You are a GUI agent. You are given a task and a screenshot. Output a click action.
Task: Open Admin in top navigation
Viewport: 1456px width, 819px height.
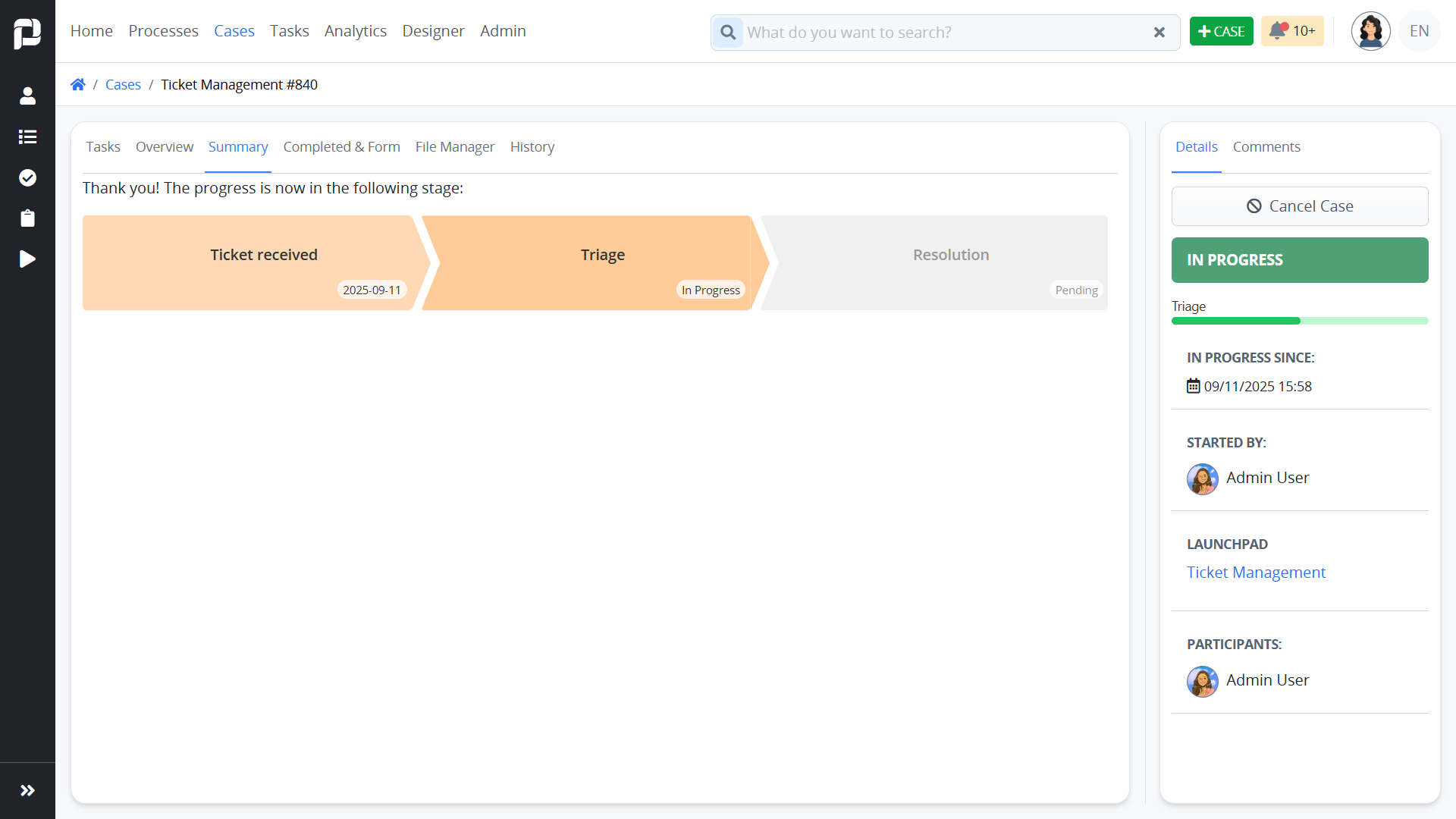503,31
